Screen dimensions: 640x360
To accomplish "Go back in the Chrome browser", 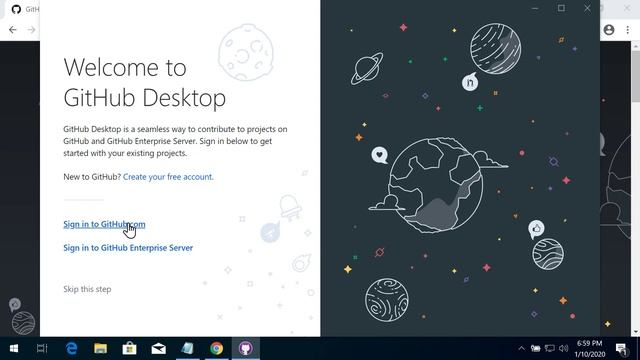I will tap(13, 30).
